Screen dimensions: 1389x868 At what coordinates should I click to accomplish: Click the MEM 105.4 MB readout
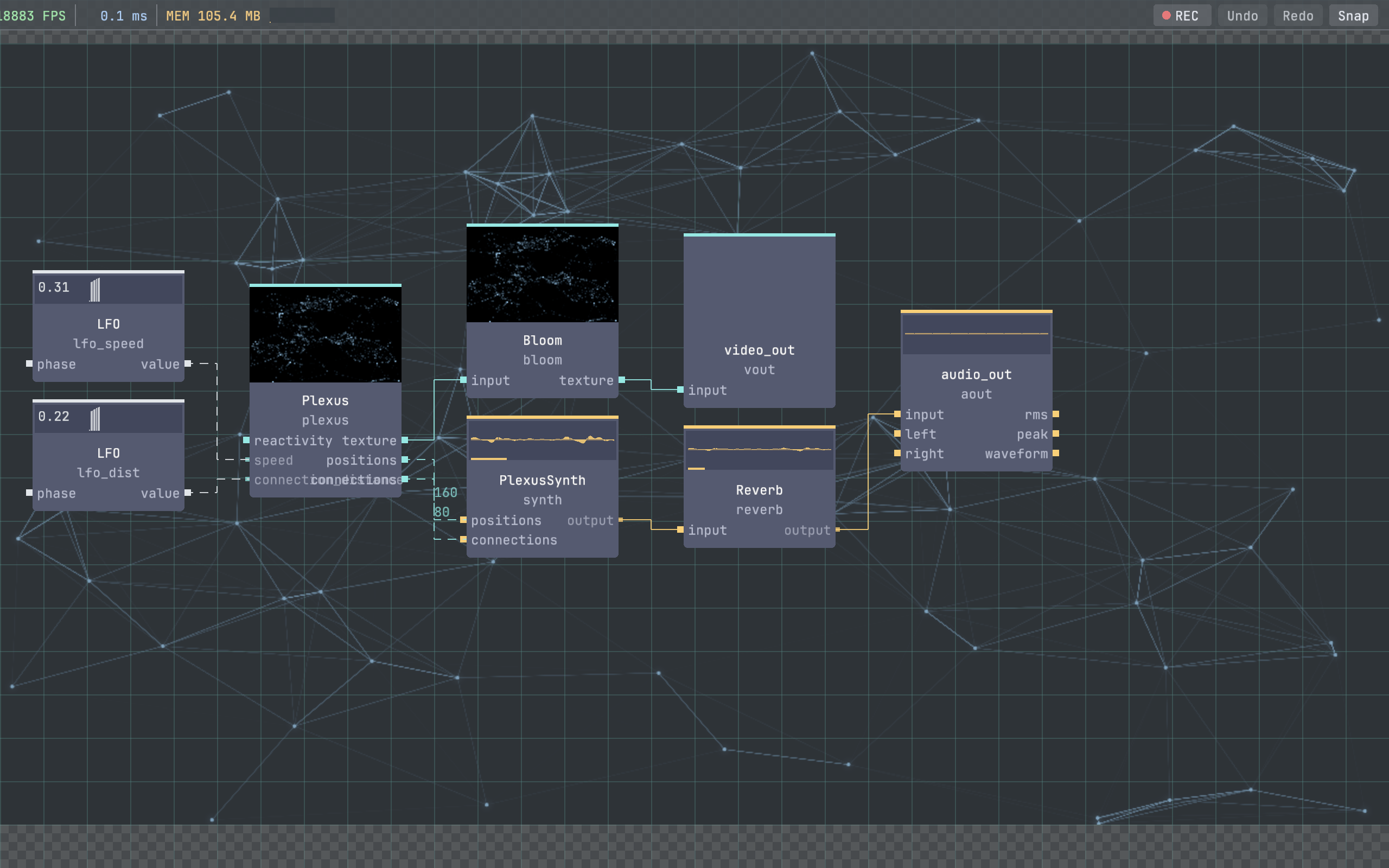coord(213,16)
